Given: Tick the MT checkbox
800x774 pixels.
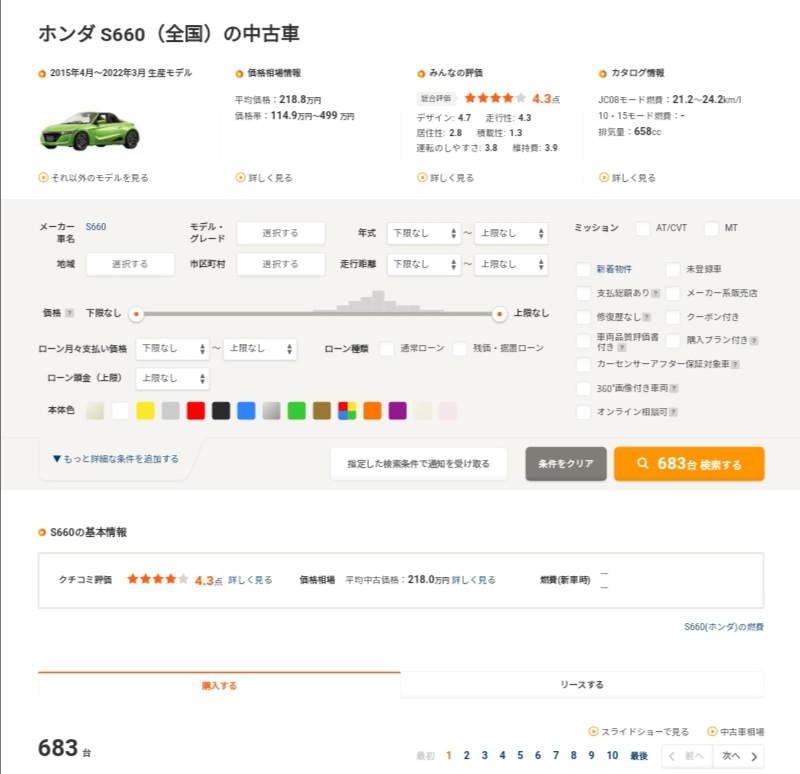Looking at the screenshot, I should point(711,228).
